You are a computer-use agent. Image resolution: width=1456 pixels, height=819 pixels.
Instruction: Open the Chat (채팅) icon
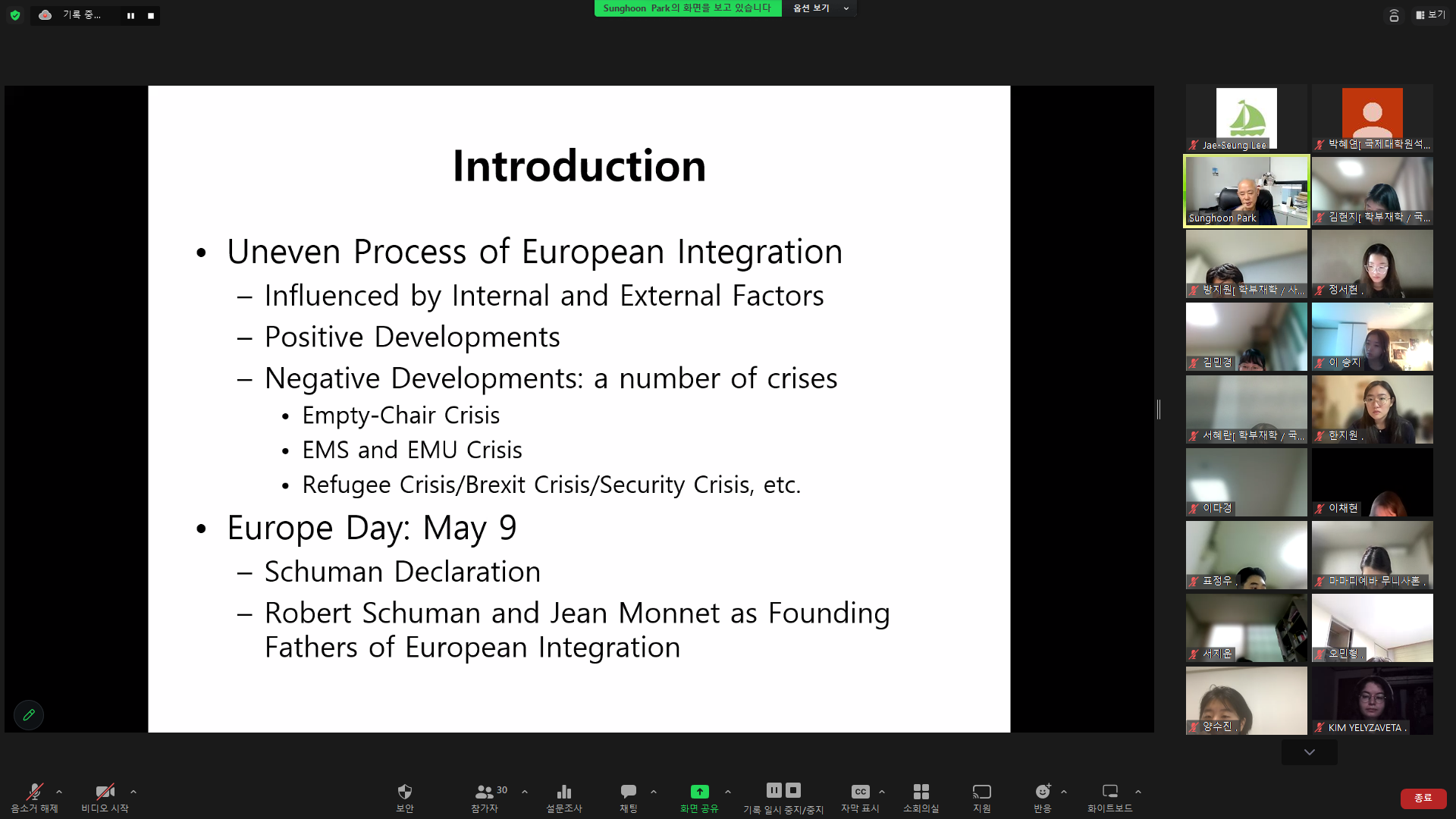pos(628,792)
